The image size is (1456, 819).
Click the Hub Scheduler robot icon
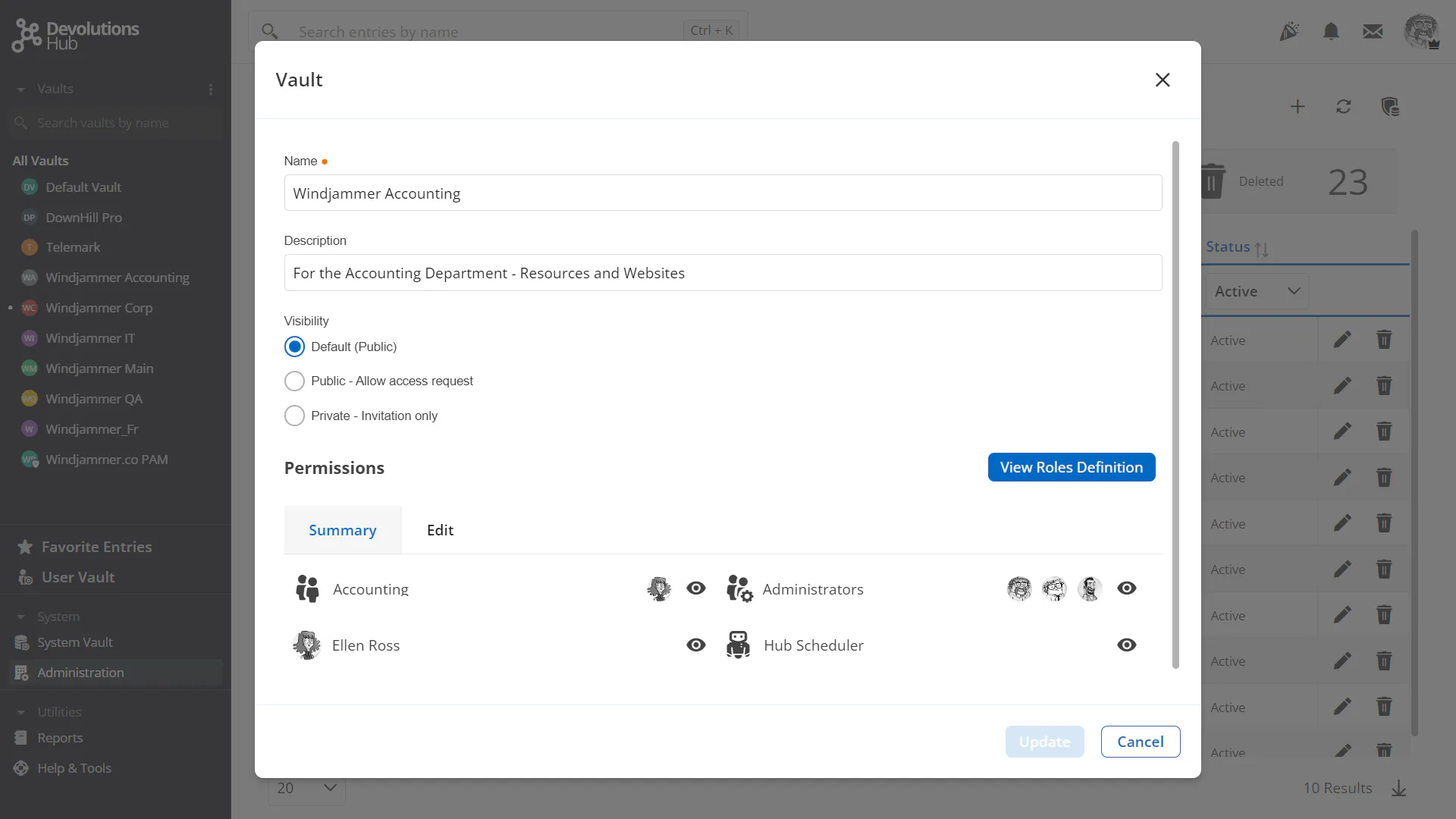click(738, 645)
